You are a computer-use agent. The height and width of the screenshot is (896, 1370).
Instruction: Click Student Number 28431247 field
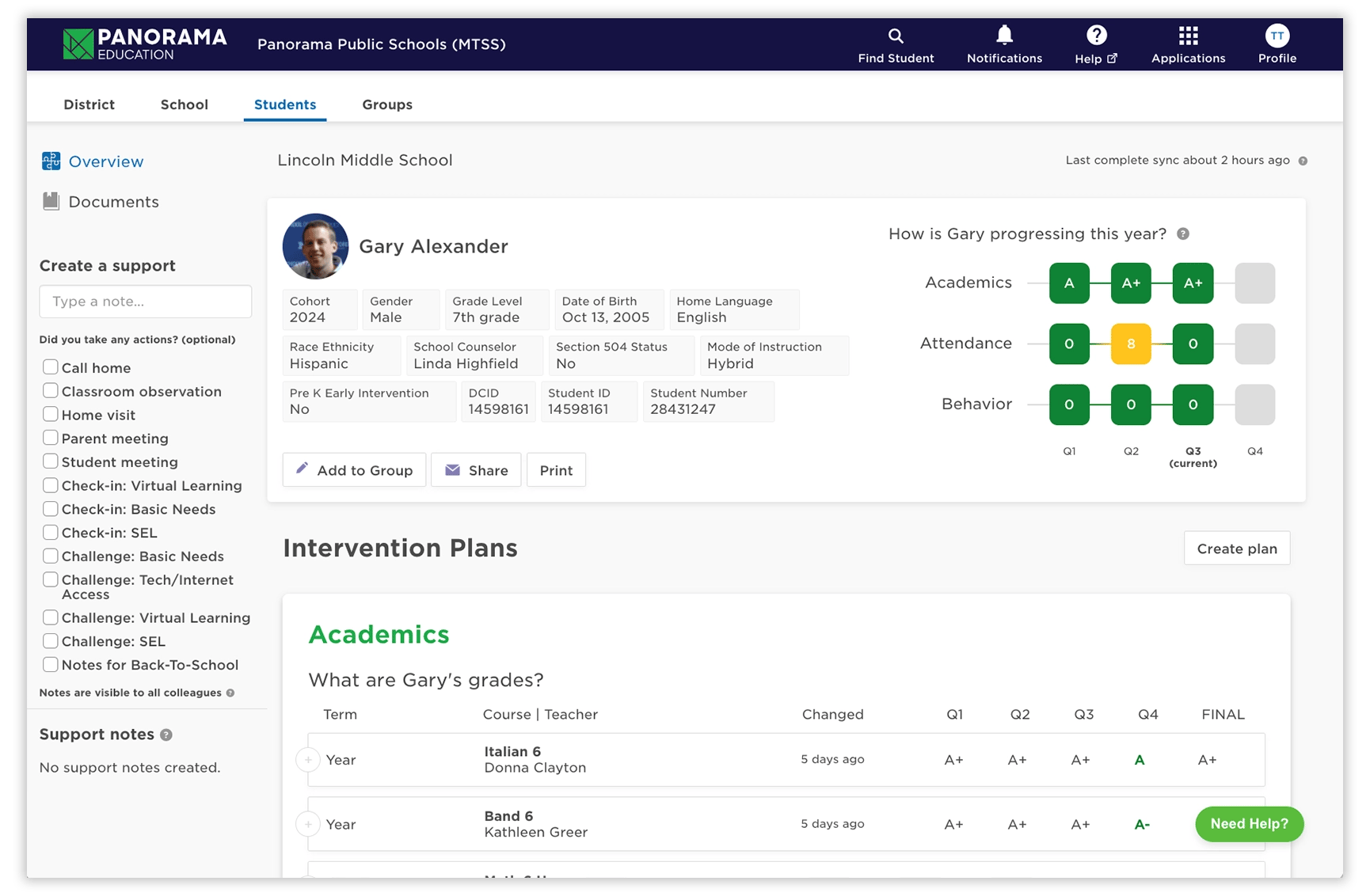(709, 401)
